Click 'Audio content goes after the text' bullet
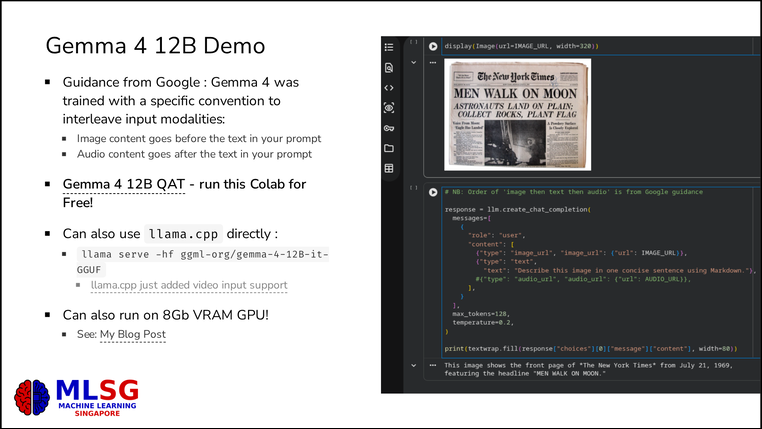762x429 pixels. coord(194,154)
